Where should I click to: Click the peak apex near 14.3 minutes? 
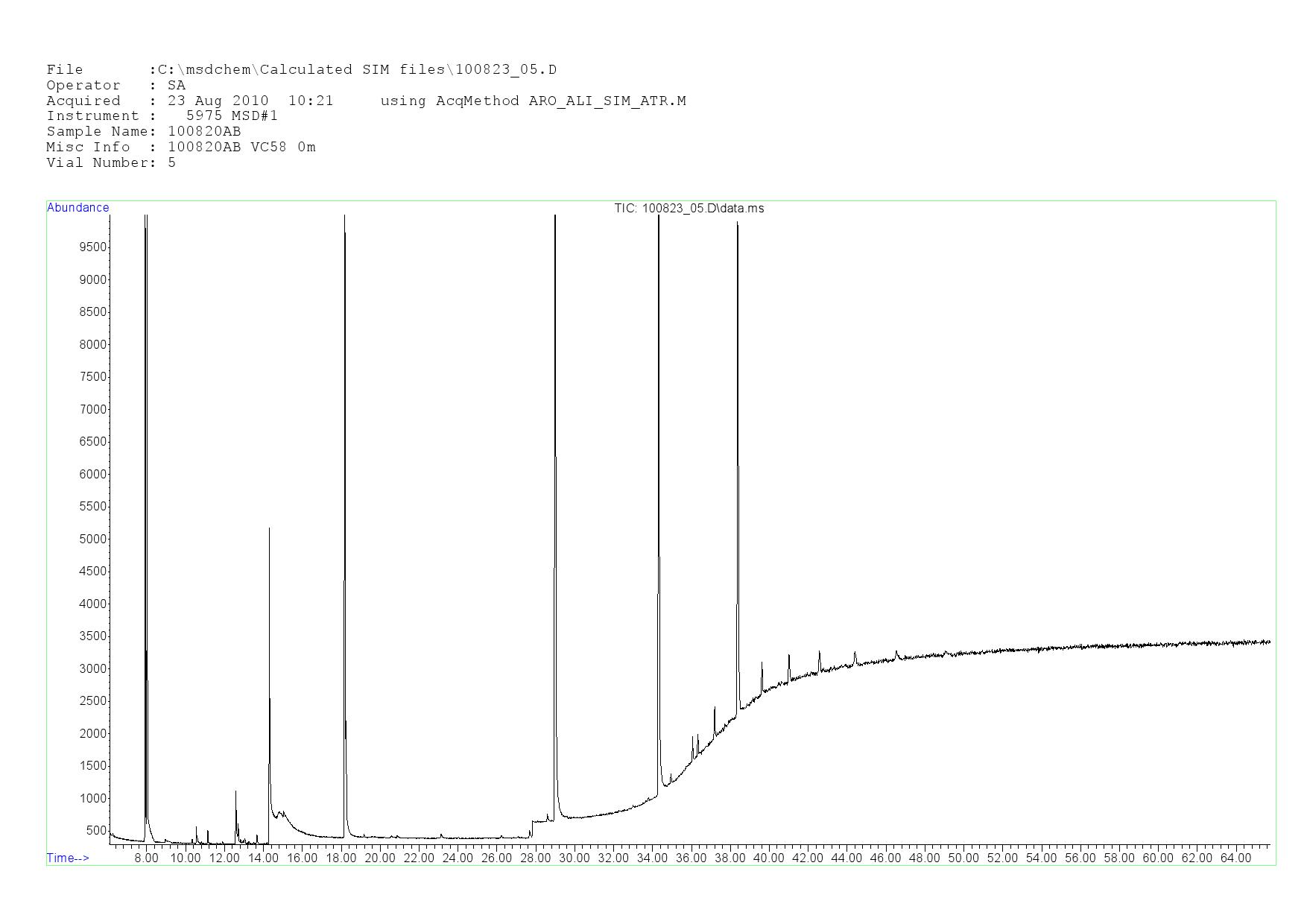point(269,529)
